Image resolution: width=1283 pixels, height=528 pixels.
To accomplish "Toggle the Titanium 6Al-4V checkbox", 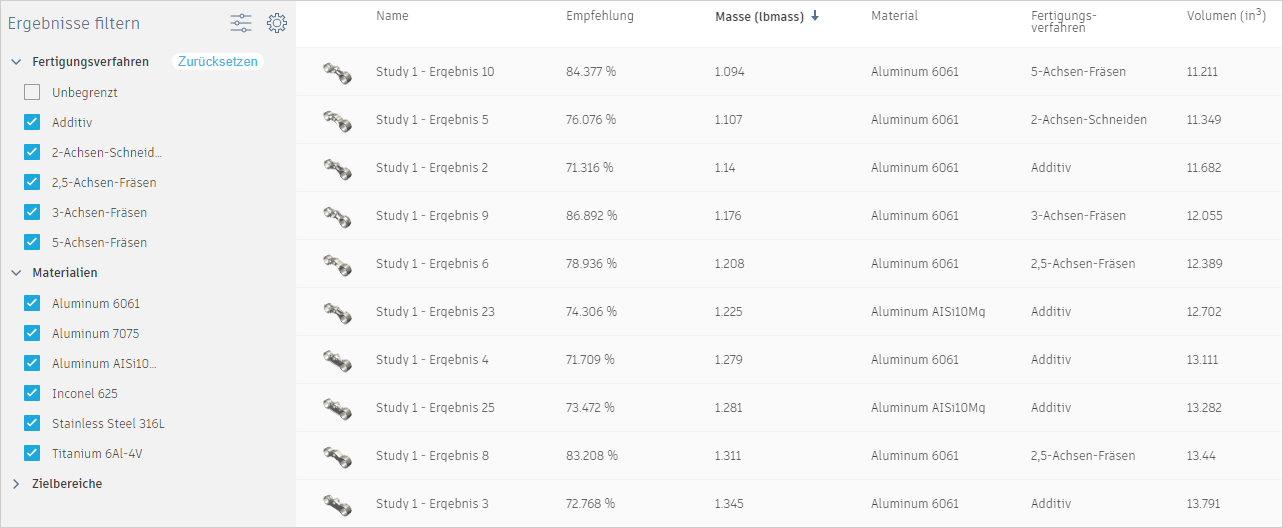I will click(x=32, y=453).
